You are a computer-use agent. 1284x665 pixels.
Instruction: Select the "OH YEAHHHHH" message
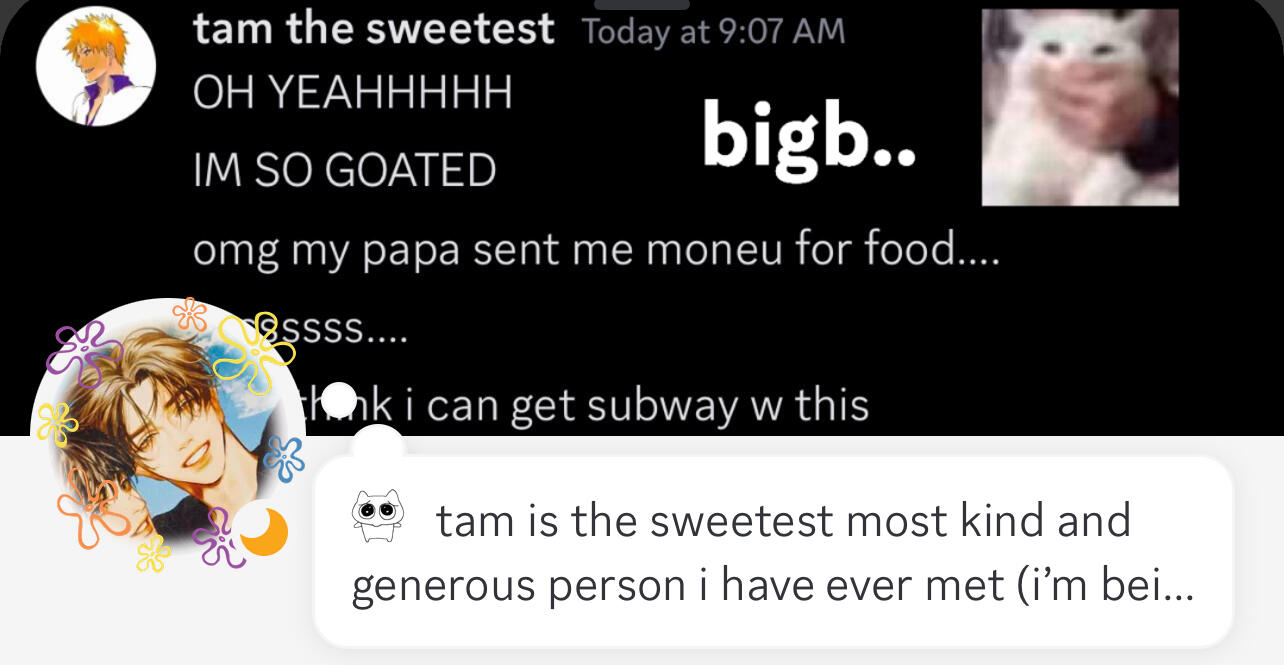pos(353,93)
